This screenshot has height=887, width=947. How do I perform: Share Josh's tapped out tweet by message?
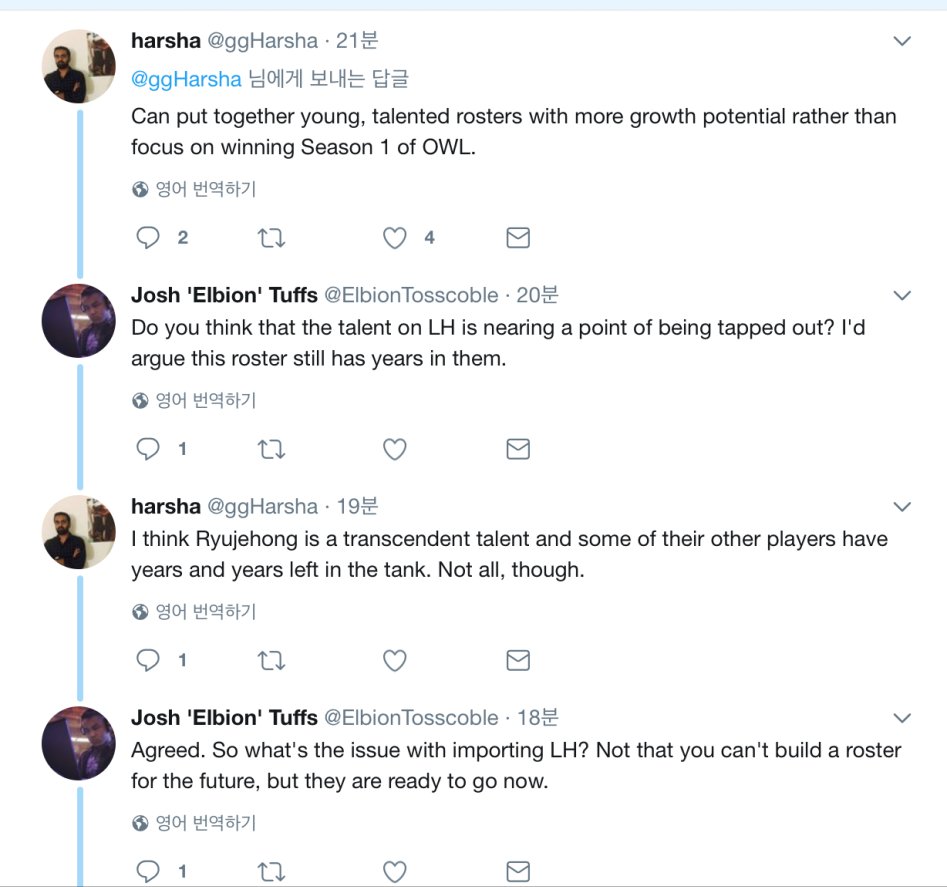[517, 450]
